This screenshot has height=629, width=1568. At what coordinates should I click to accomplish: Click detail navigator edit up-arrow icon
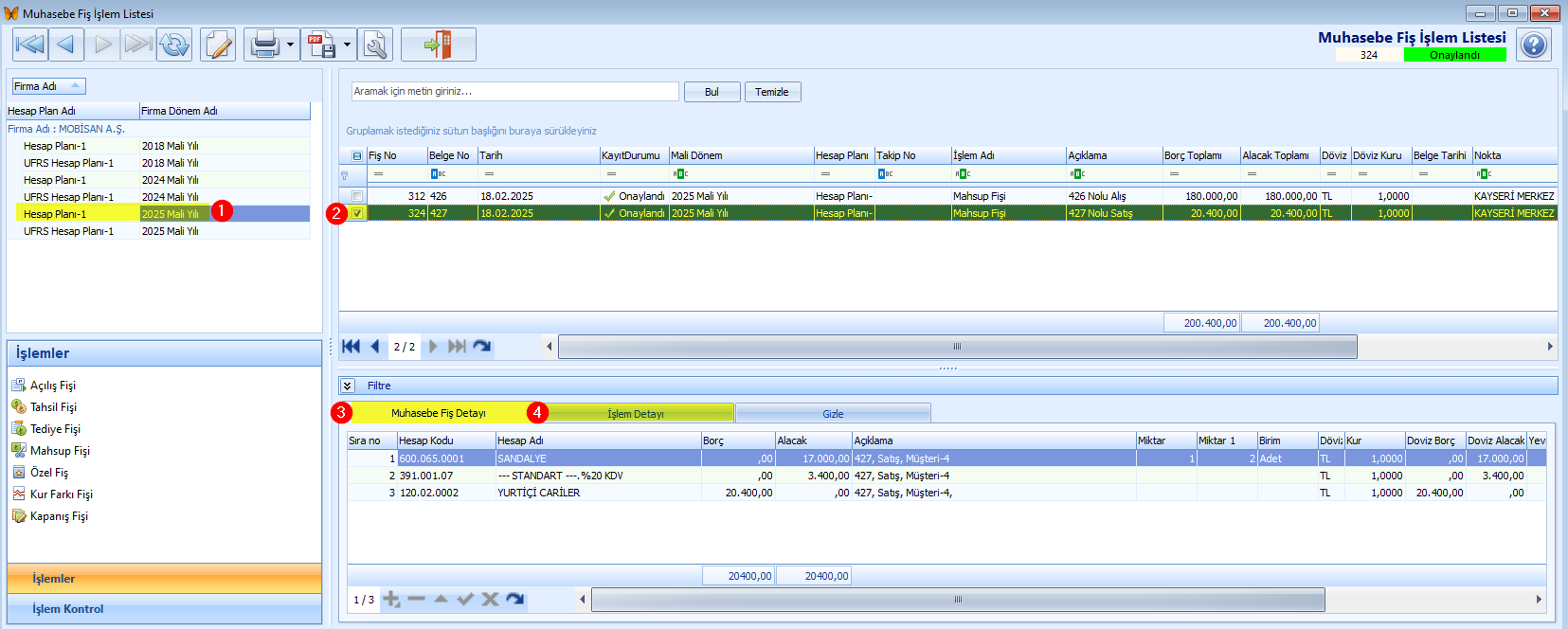[x=441, y=599]
